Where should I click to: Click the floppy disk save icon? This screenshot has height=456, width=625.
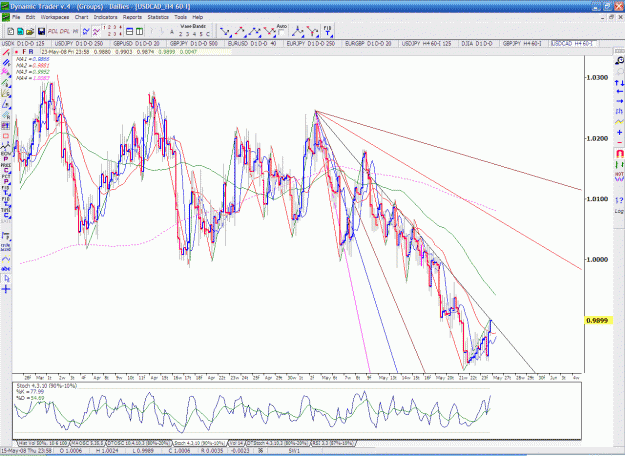click(41, 31)
